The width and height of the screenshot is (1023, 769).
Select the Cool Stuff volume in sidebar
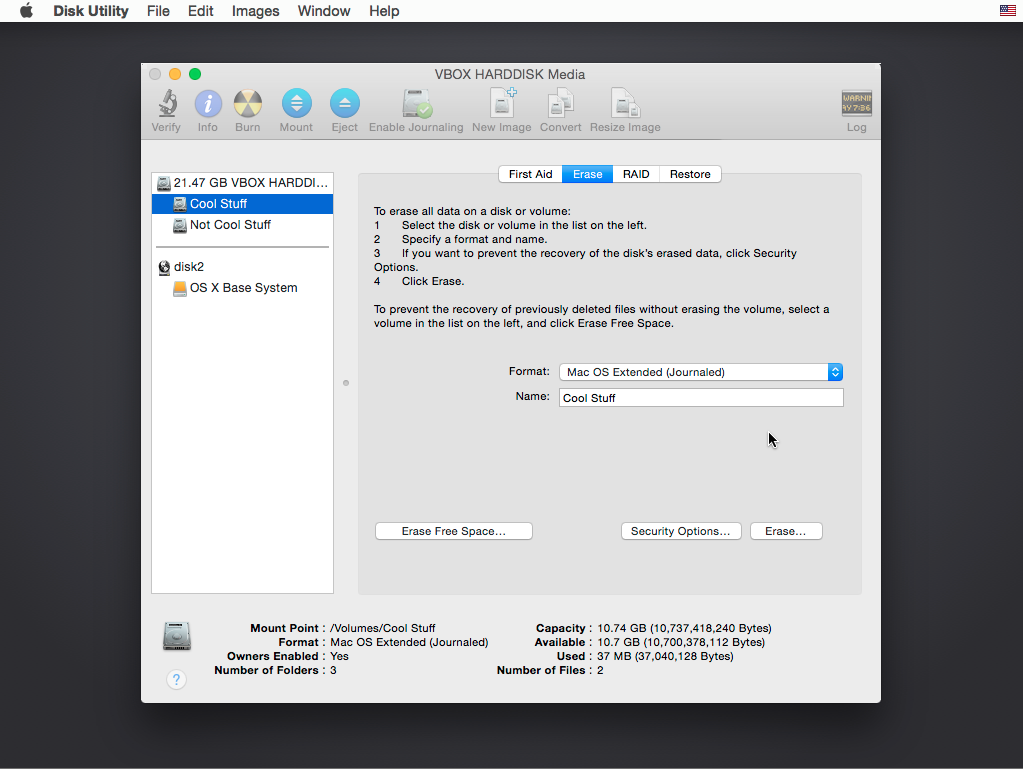(243, 204)
